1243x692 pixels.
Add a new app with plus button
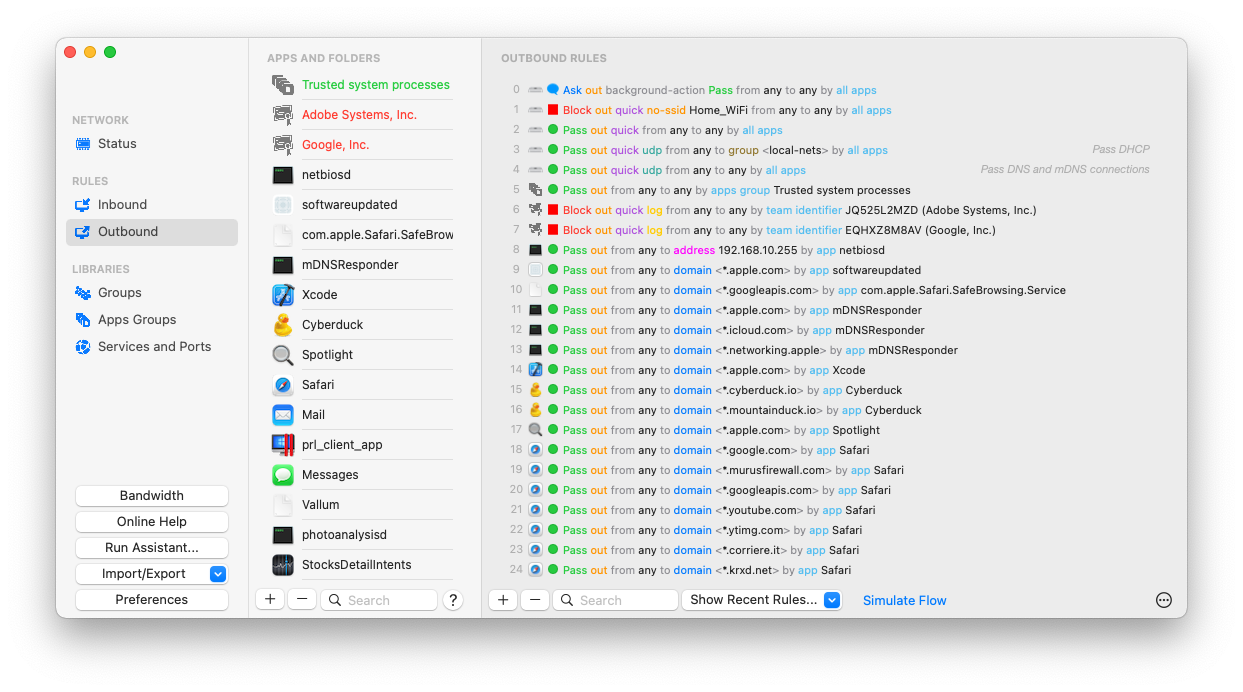270,600
